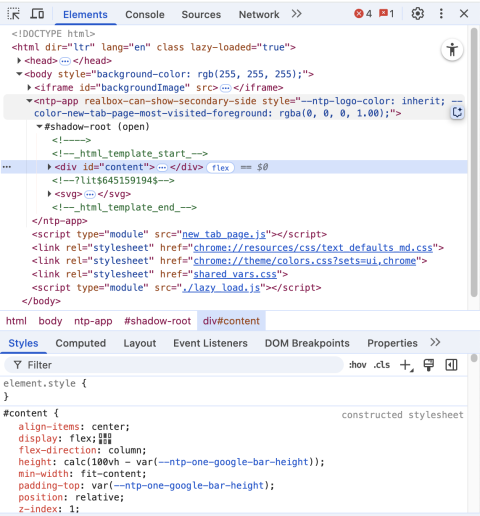Click the red error count badge
This screenshot has height=516, width=480.
click(x=363, y=14)
